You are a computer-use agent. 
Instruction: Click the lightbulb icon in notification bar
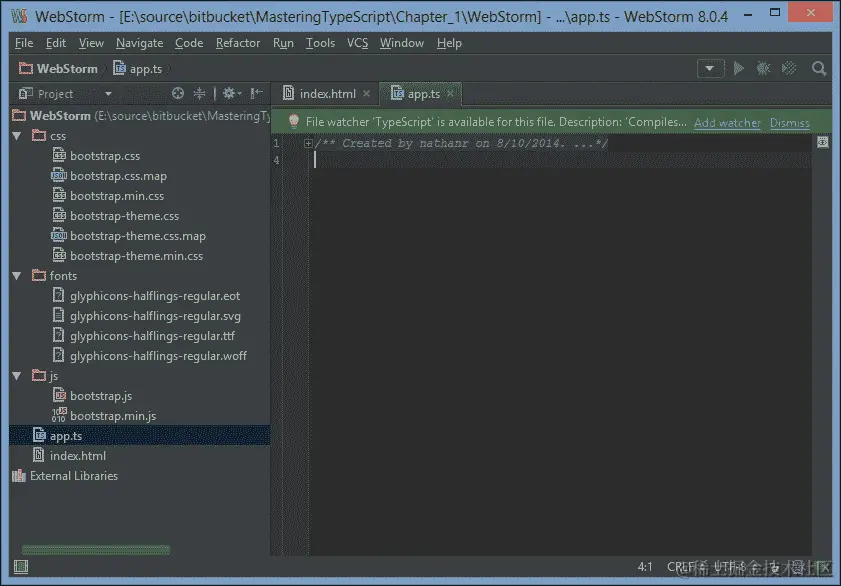(293, 122)
